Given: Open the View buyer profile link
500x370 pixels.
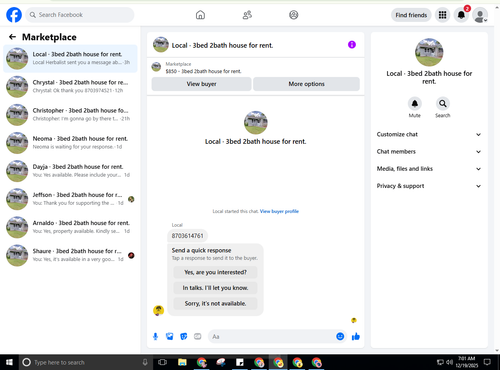Looking at the screenshot, I should click(x=279, y=211).
